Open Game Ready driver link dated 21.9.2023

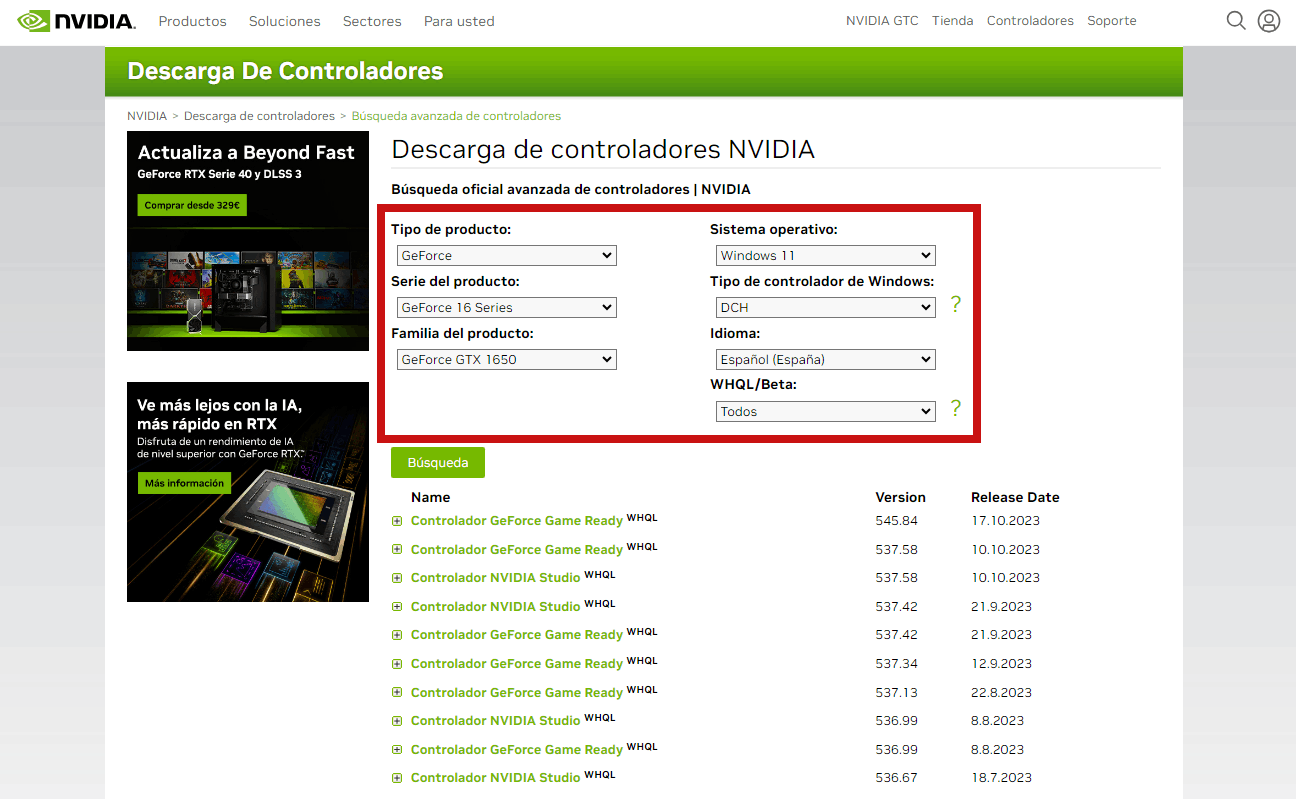pos(517,635)
